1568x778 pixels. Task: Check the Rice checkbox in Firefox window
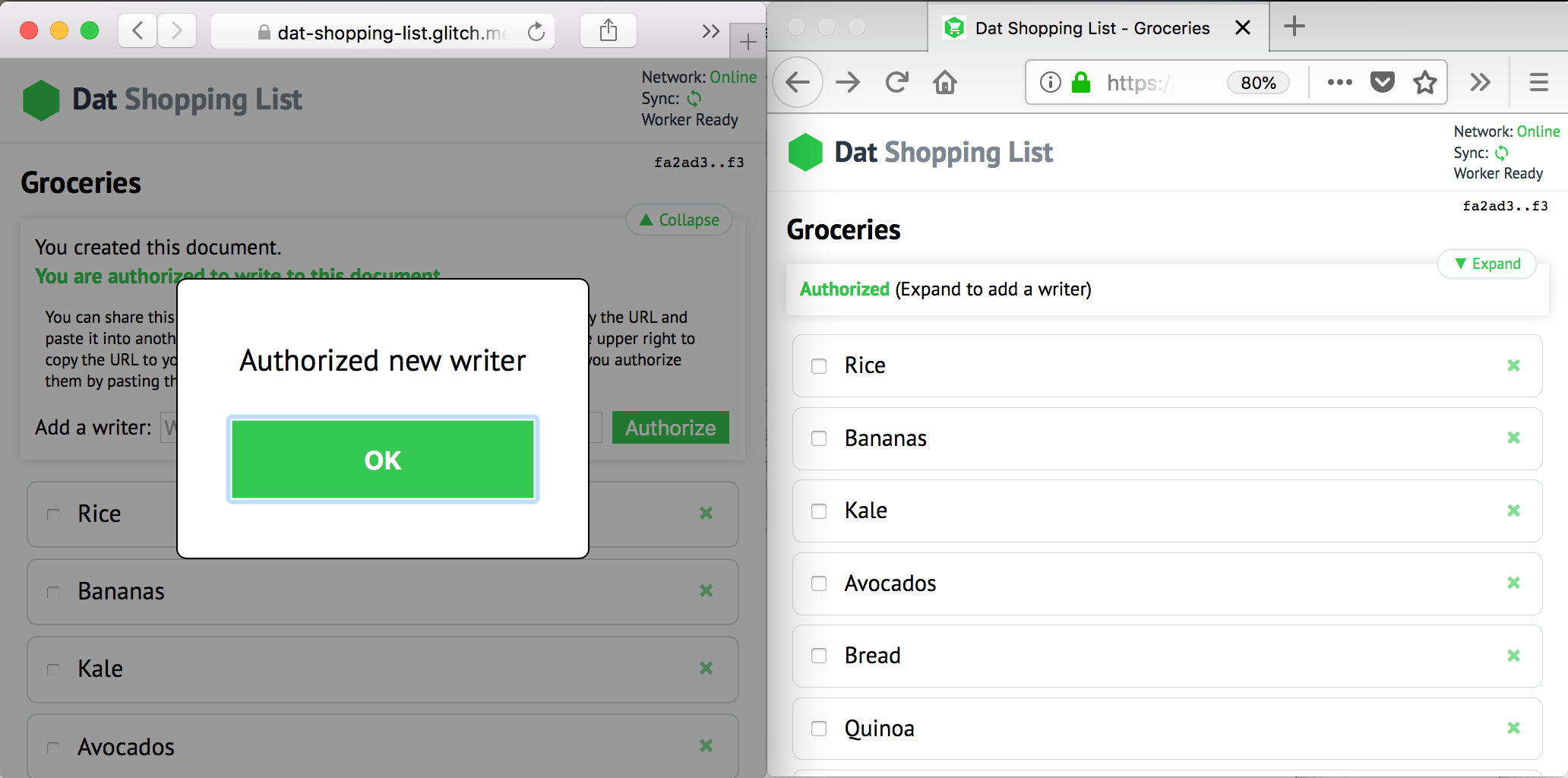tap(819, 366)
